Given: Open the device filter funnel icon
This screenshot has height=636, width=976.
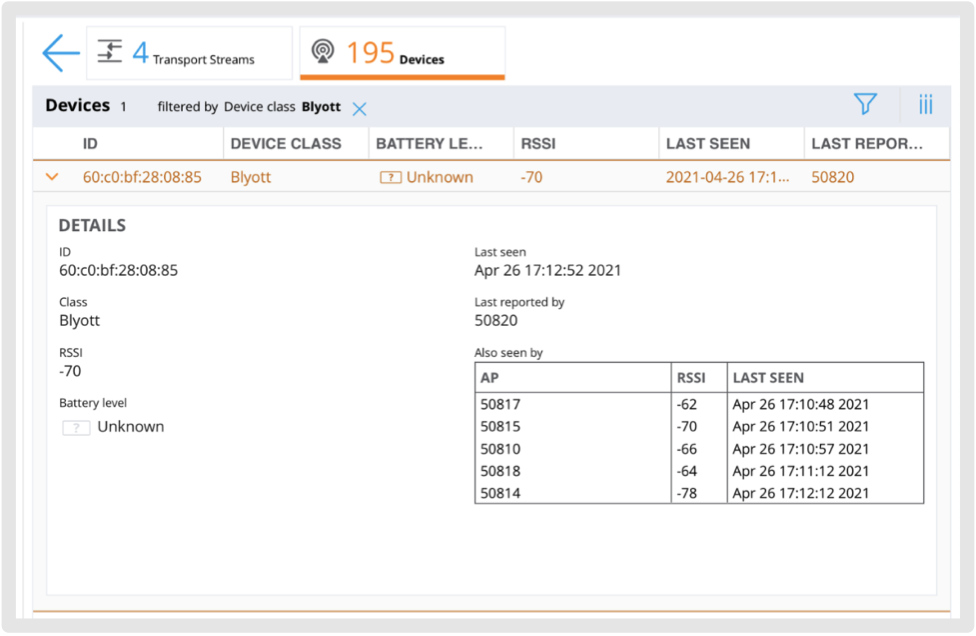Looking at the screenshot, I should (x=865, y=105).
